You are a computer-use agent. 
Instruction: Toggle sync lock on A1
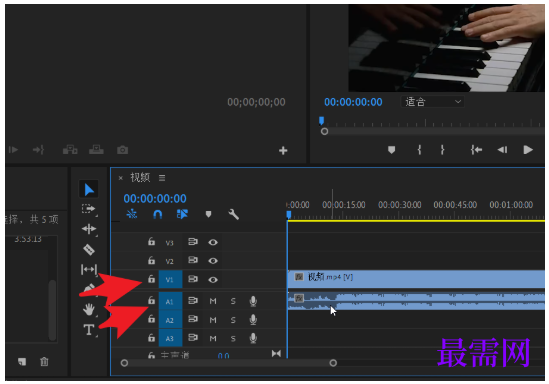pos(193,300)
